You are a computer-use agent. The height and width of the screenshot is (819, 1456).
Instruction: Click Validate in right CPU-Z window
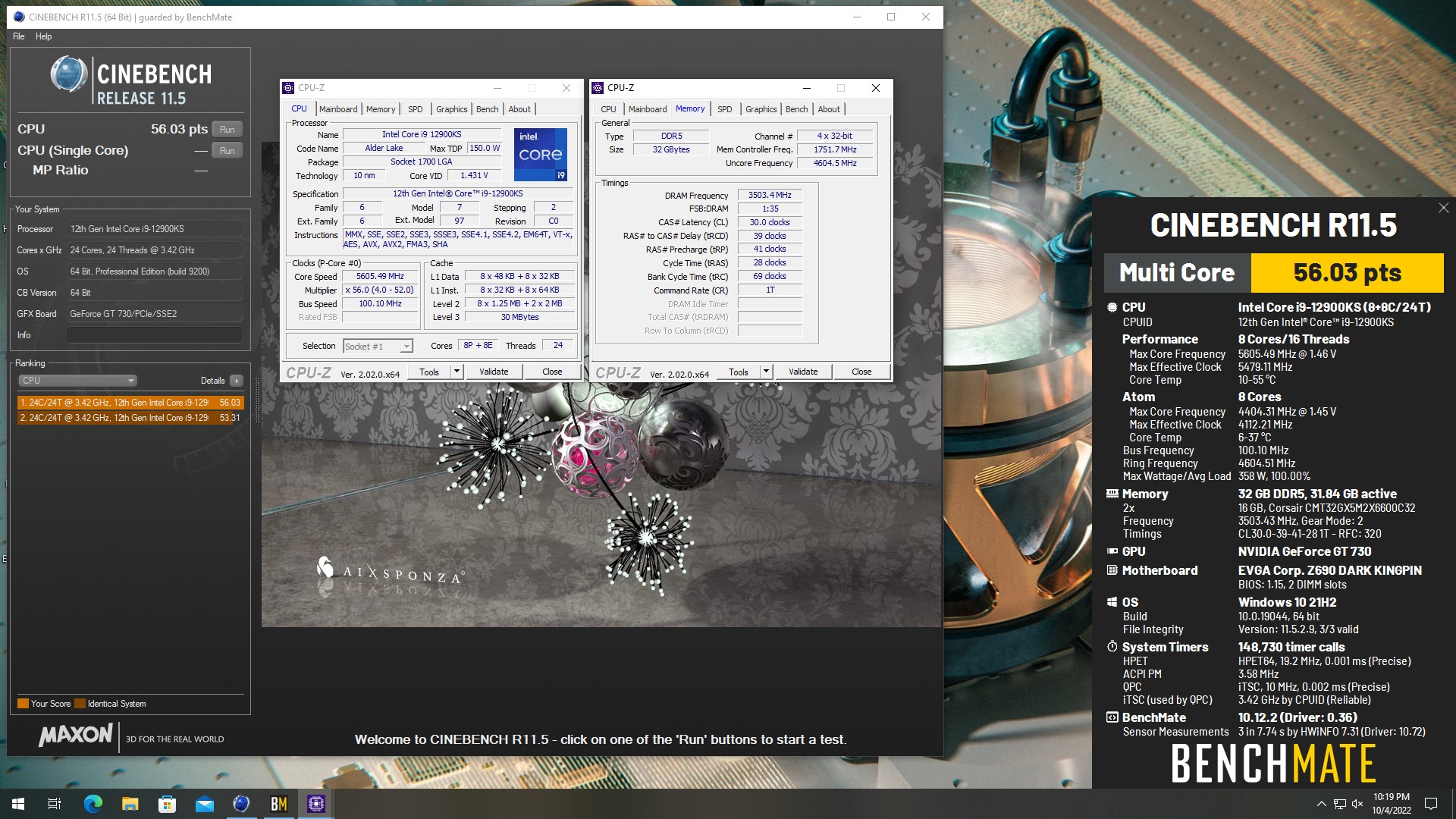[x=803, y=372]
